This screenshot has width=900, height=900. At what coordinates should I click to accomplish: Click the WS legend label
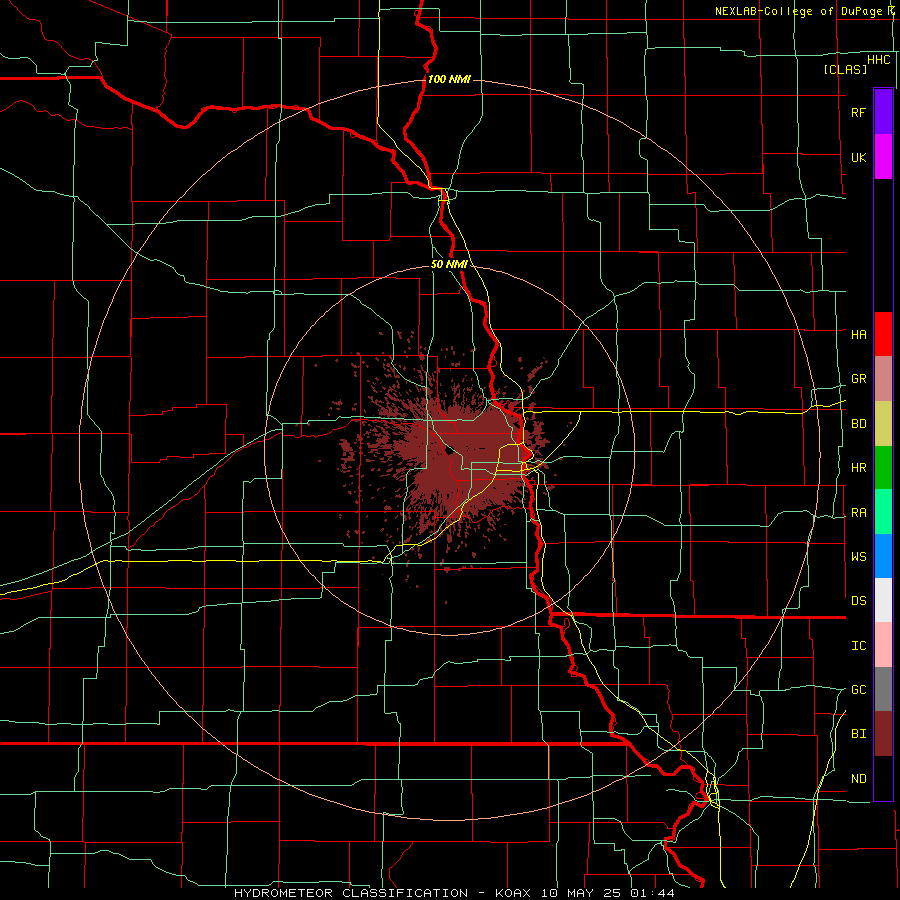(x=858, y=557)
